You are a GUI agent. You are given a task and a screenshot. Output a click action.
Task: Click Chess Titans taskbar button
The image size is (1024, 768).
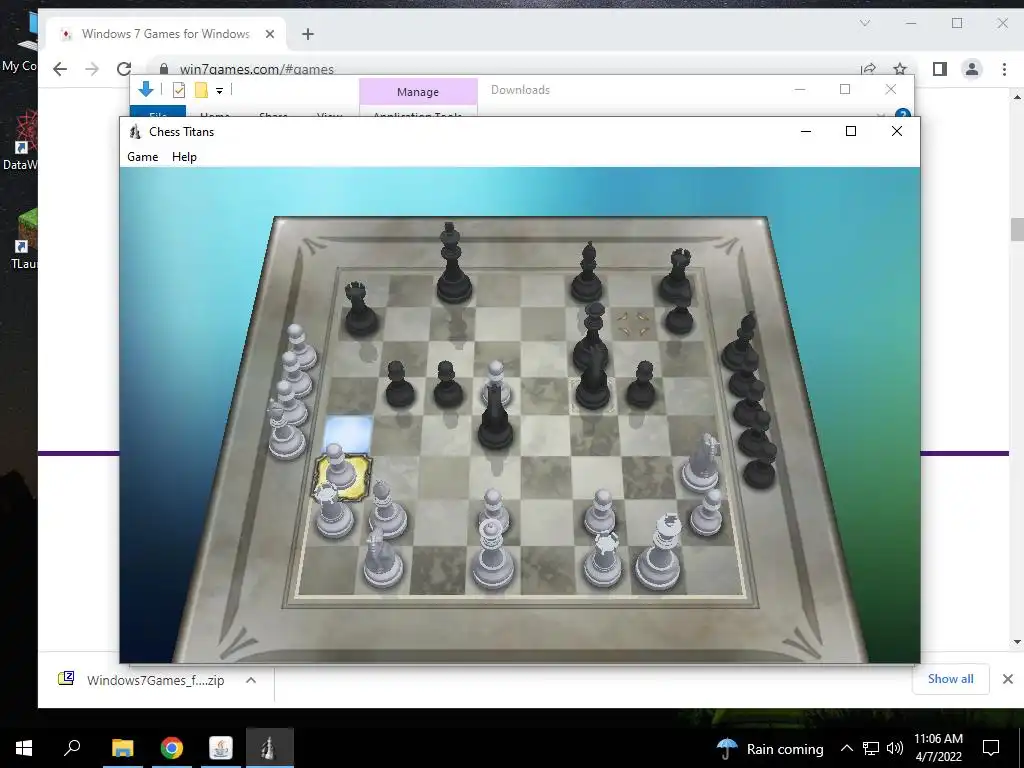coord(270,748)
